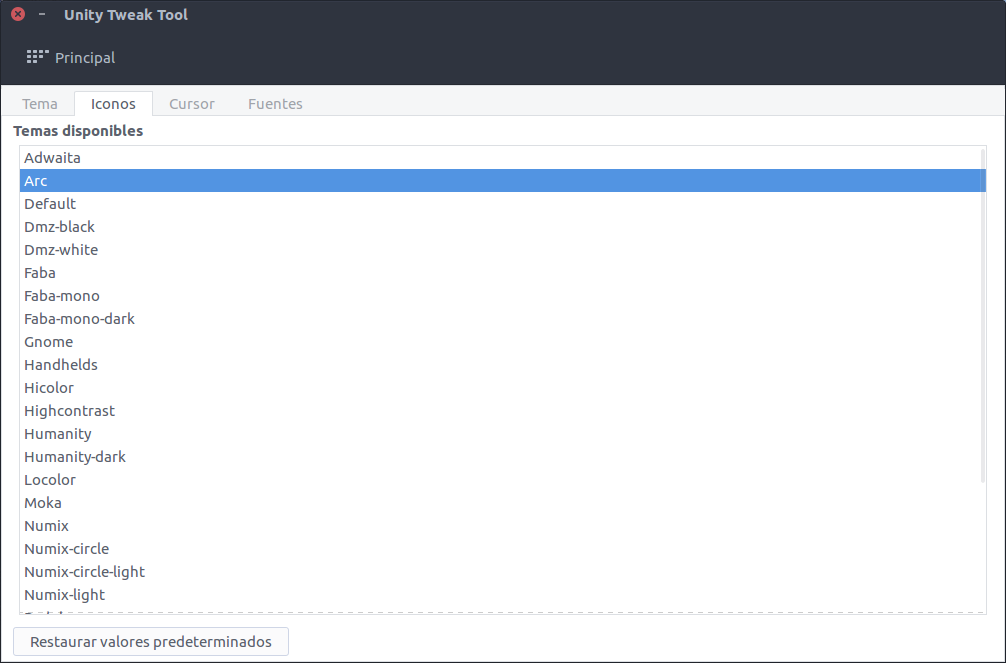Viewport: 1006px width, 663px height.
Task: Pick the Default icon theme
Action: tap(50, 204)
